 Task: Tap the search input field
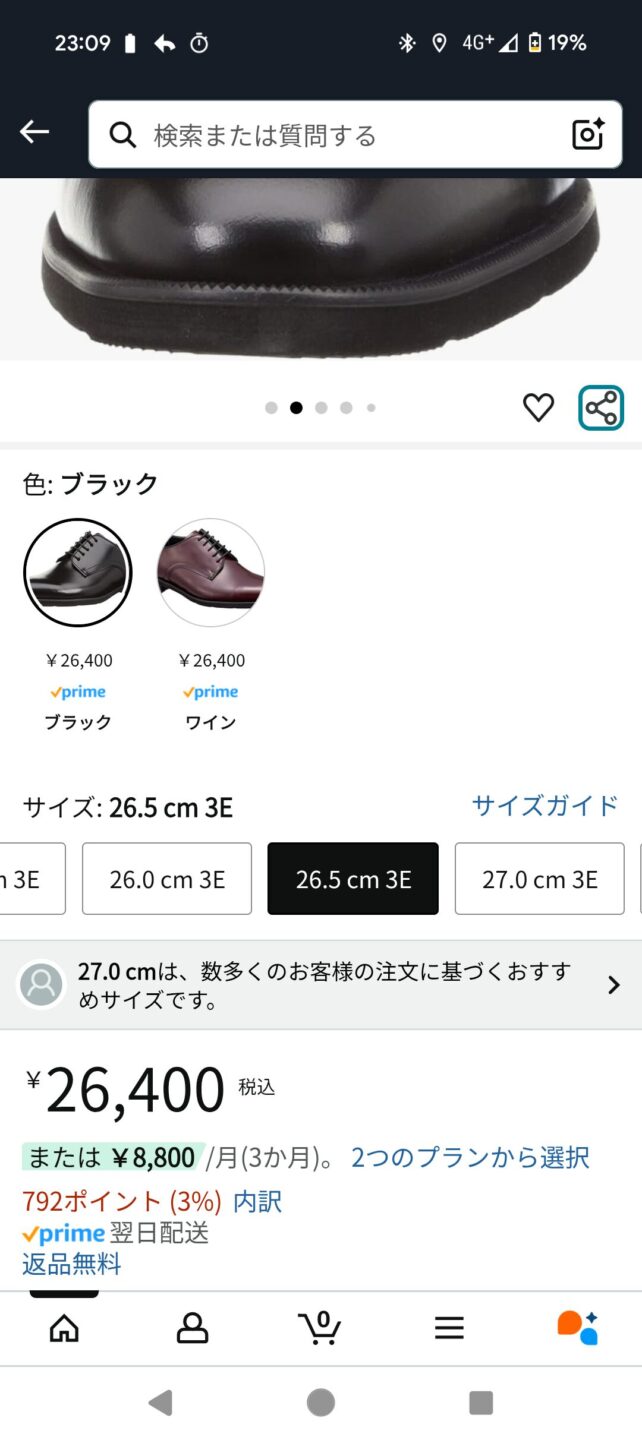(x=340, y=134)
